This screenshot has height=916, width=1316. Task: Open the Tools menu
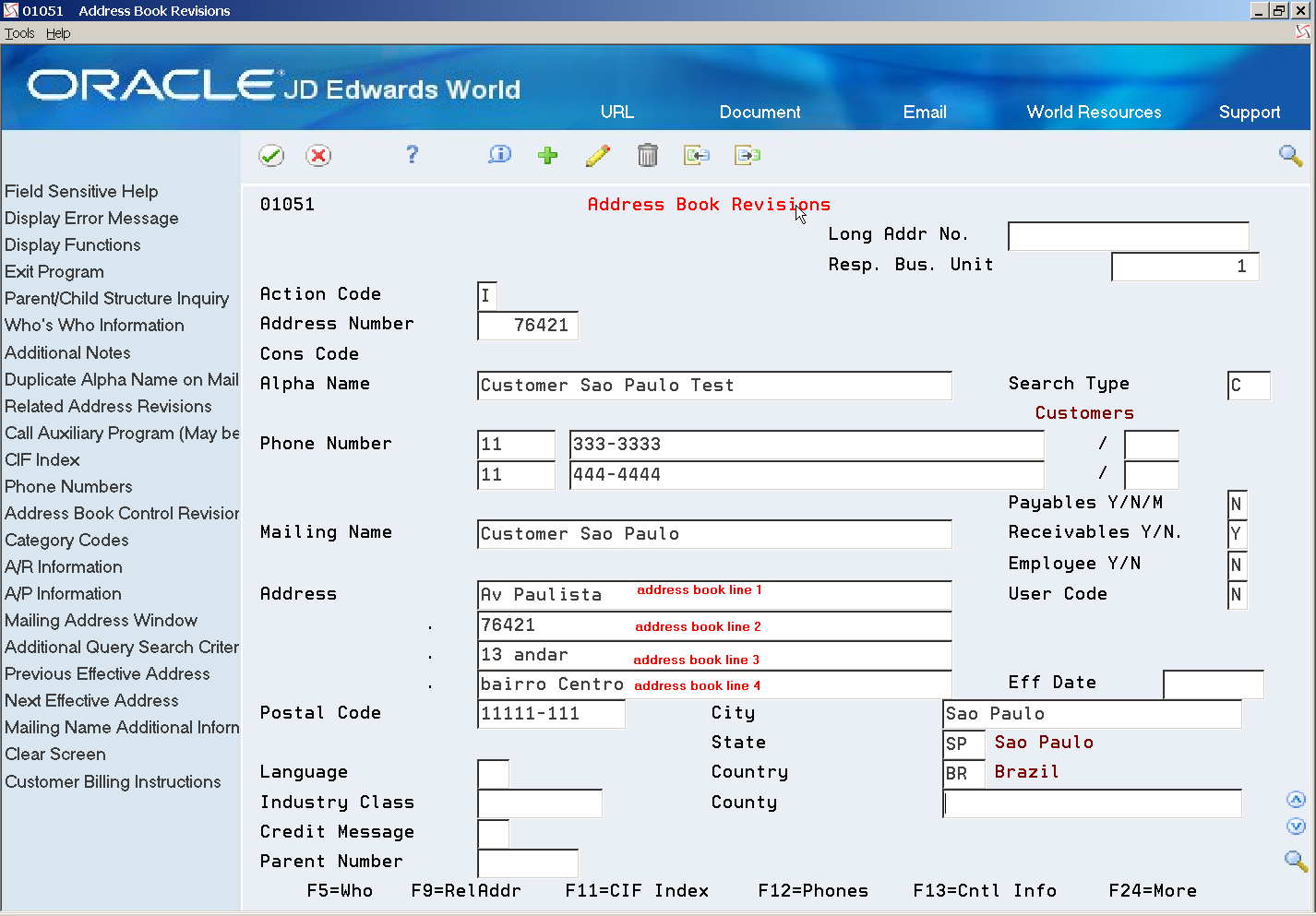coord(19,33)
